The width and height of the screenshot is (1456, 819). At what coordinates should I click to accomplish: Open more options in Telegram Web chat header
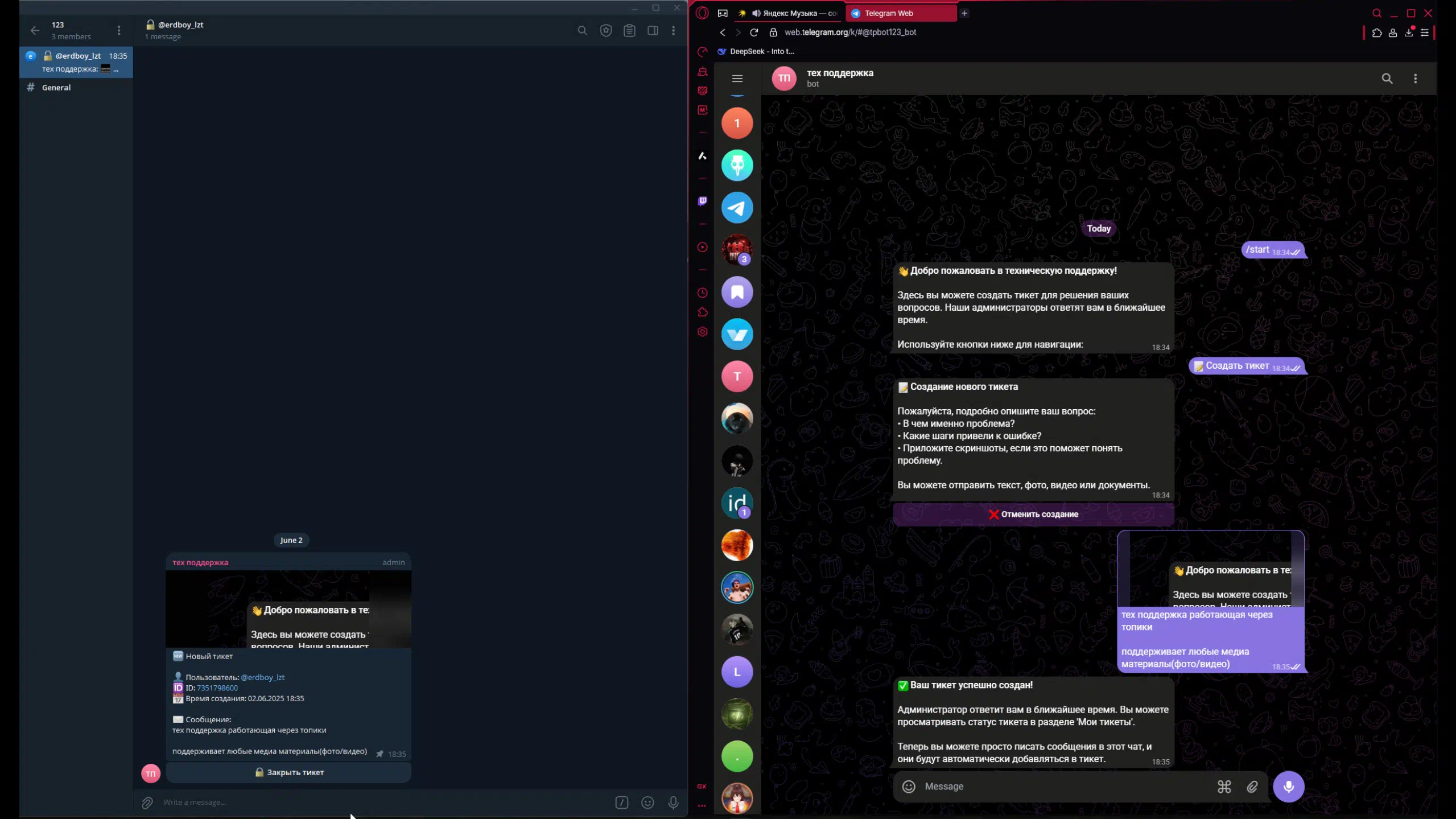1416,79
